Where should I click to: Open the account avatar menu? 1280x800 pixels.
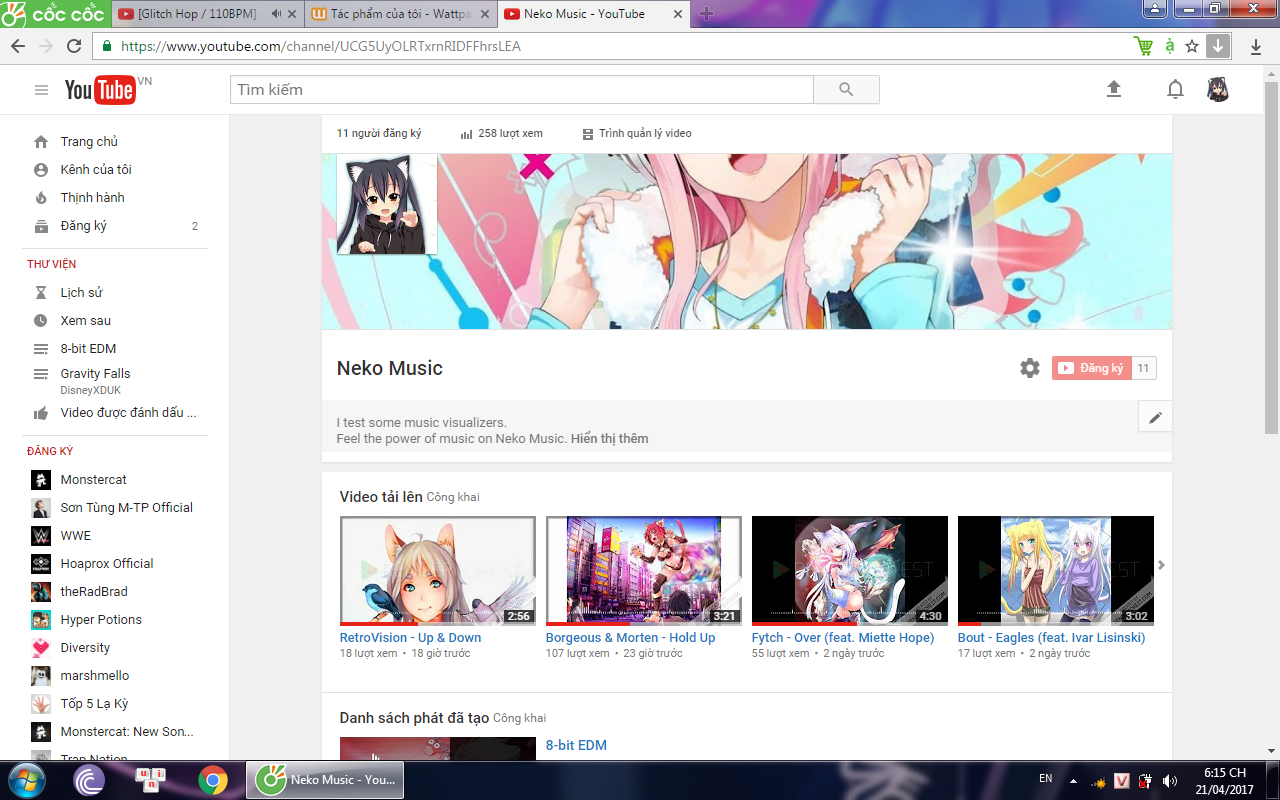pos(1217,90)
